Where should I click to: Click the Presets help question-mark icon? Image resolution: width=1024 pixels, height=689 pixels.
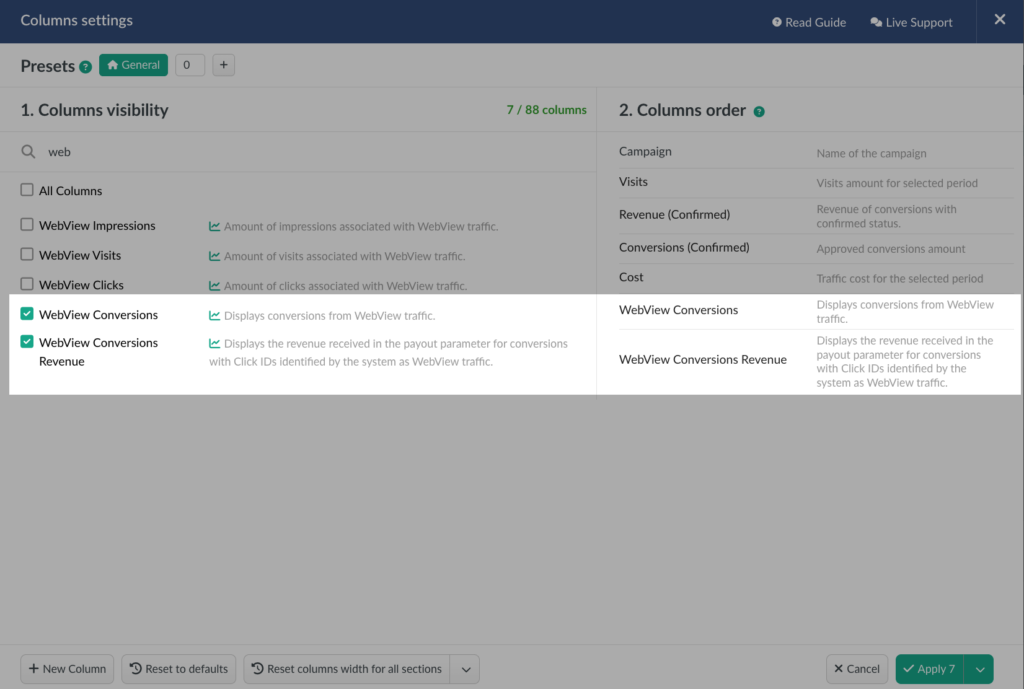(x=86, y=67)
